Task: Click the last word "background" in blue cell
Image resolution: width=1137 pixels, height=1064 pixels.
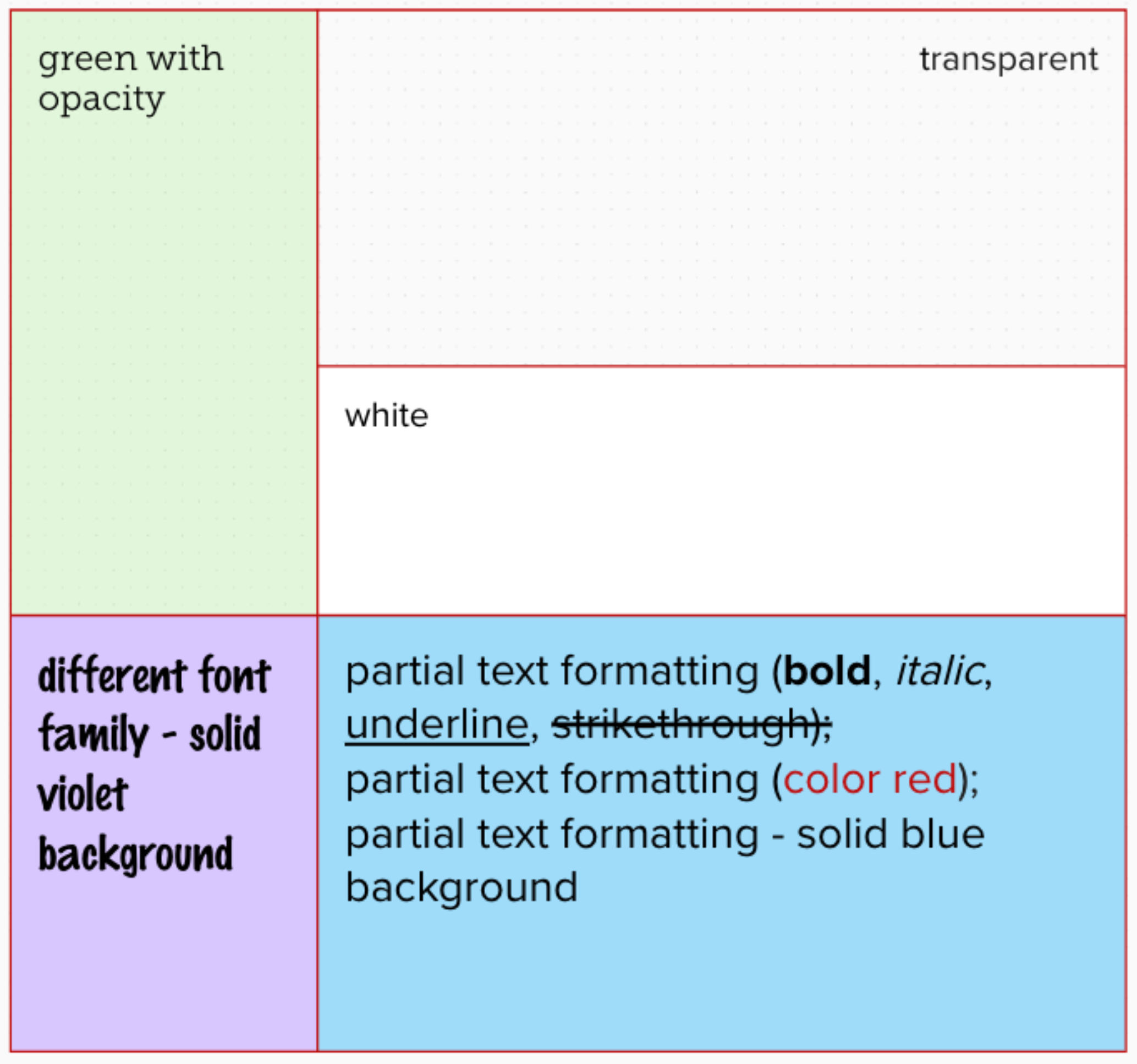Action: click(x=462, y=888)
